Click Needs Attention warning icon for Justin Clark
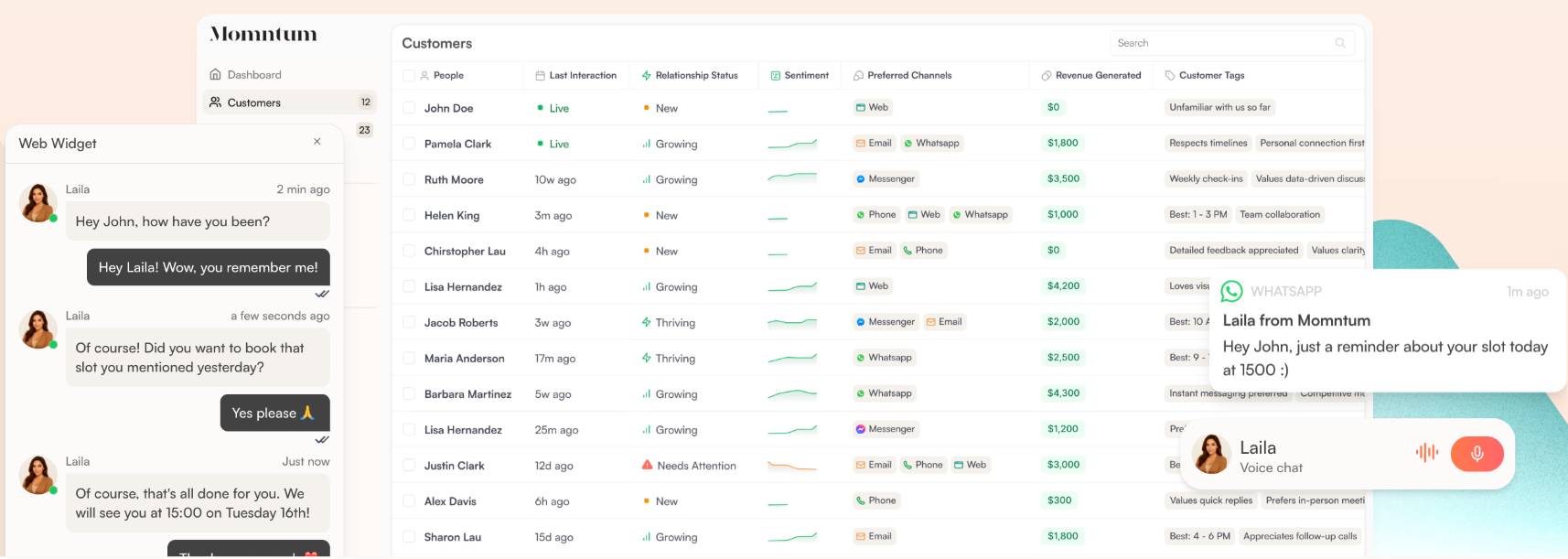This screenshot has height=559, width=1568. [x=647, y=465]
